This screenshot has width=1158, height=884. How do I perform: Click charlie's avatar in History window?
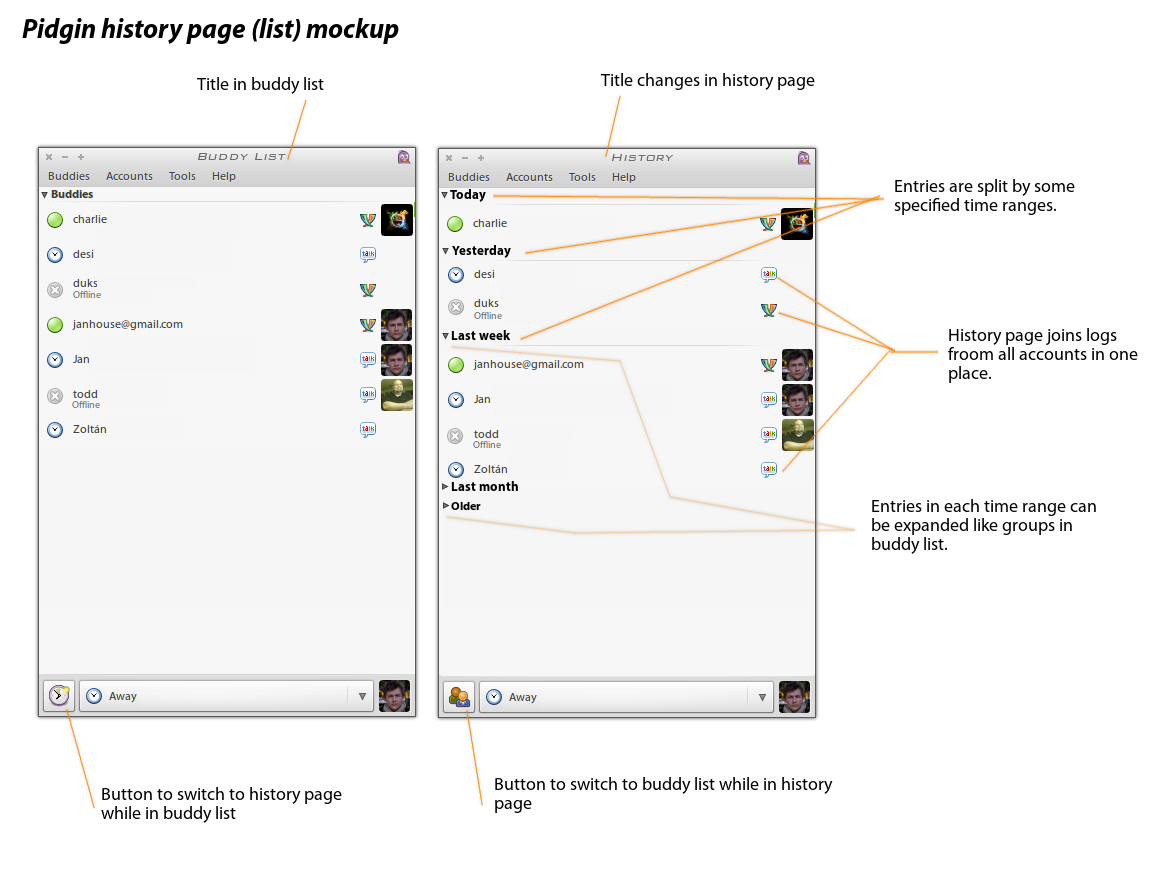(797, 224)
